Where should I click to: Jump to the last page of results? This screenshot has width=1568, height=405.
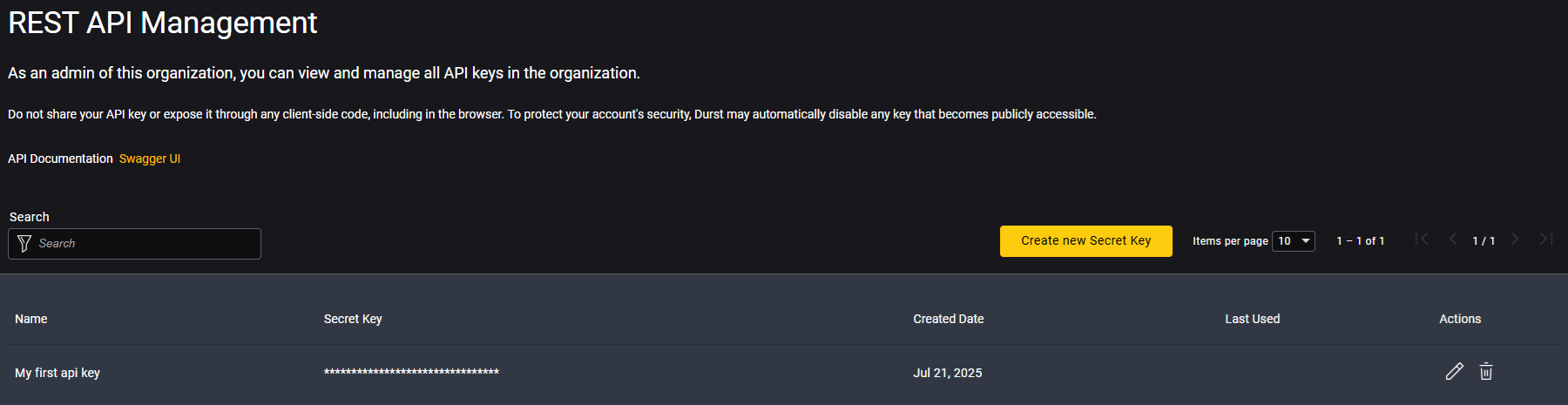pos(1546,240)
